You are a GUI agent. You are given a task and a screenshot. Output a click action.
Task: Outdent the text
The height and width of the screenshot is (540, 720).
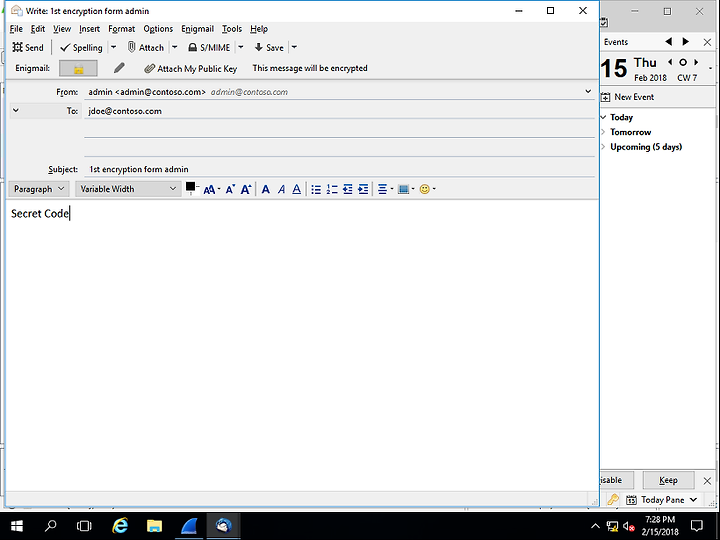[x=348, y=189]
